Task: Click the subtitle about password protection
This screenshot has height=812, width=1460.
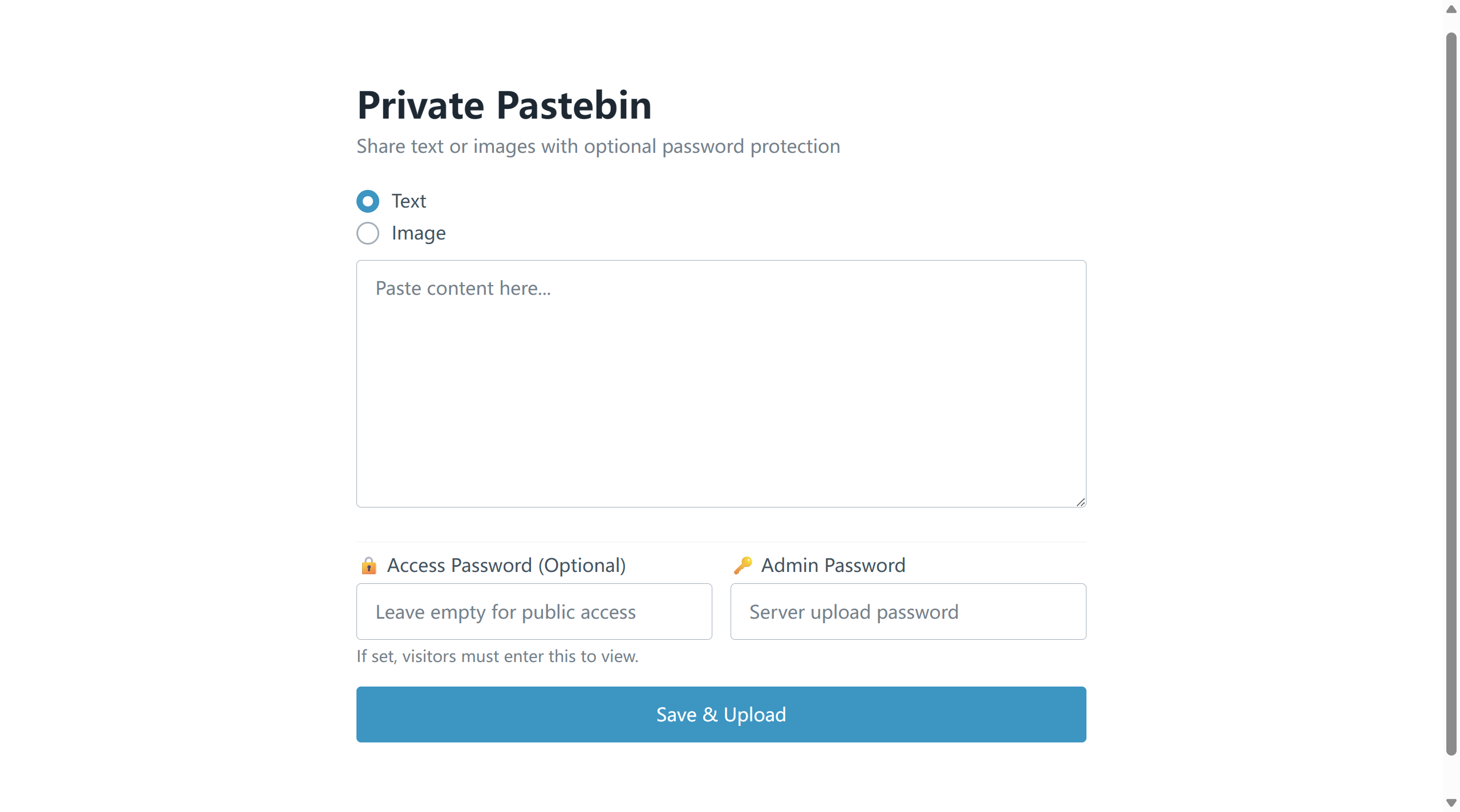Action: tap(598, 146)
